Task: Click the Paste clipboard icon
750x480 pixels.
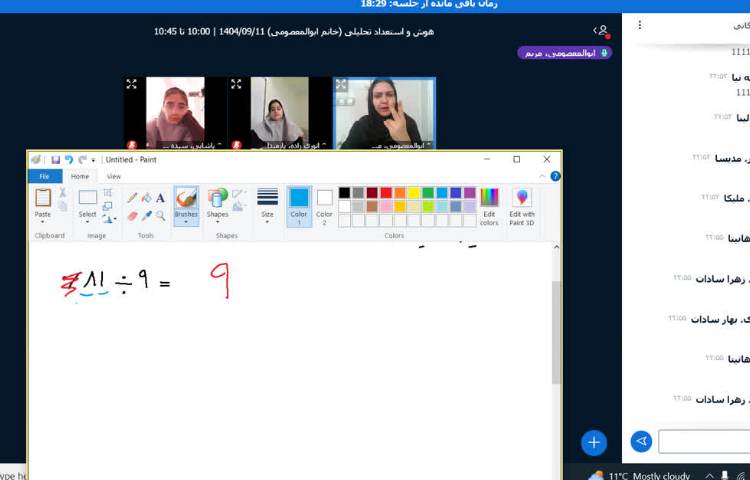Action: (43, 197)
